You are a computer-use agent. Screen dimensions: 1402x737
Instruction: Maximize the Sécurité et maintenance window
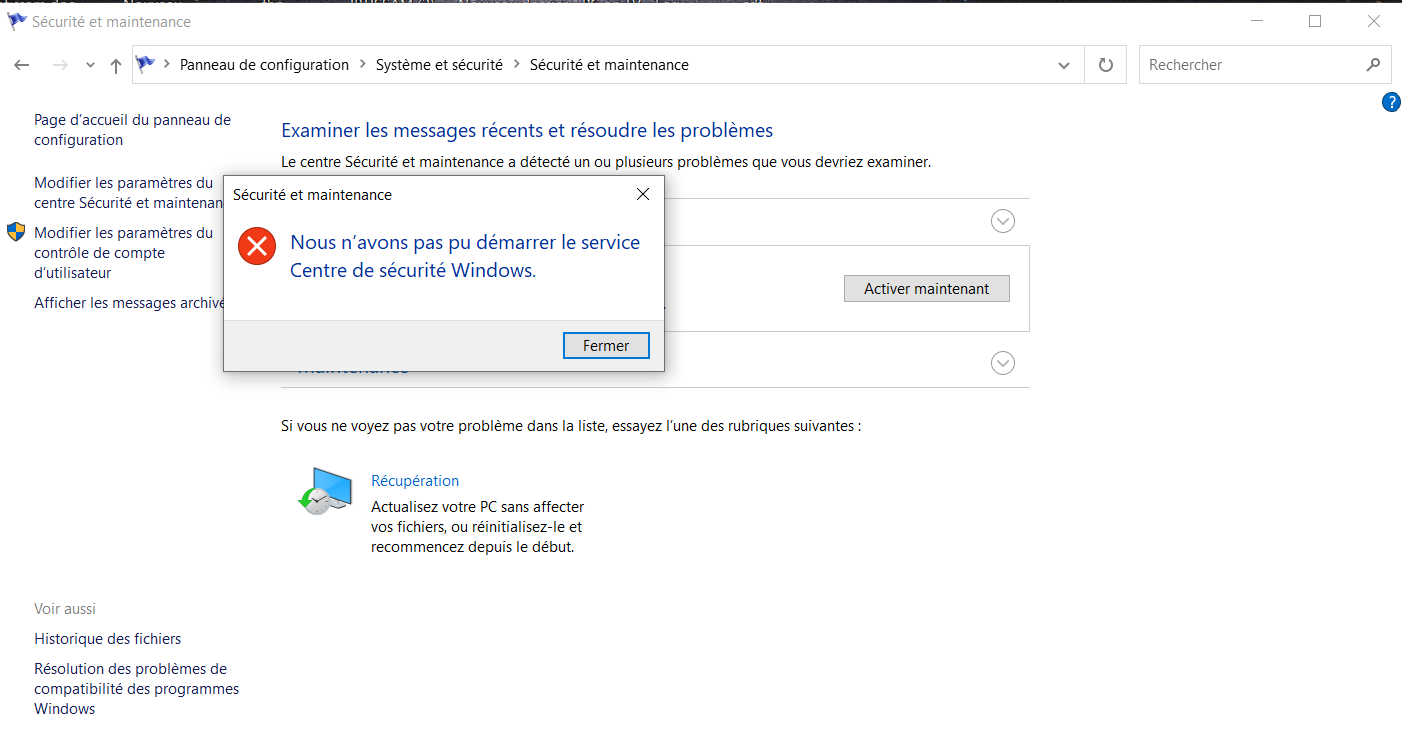(1315, 21)
